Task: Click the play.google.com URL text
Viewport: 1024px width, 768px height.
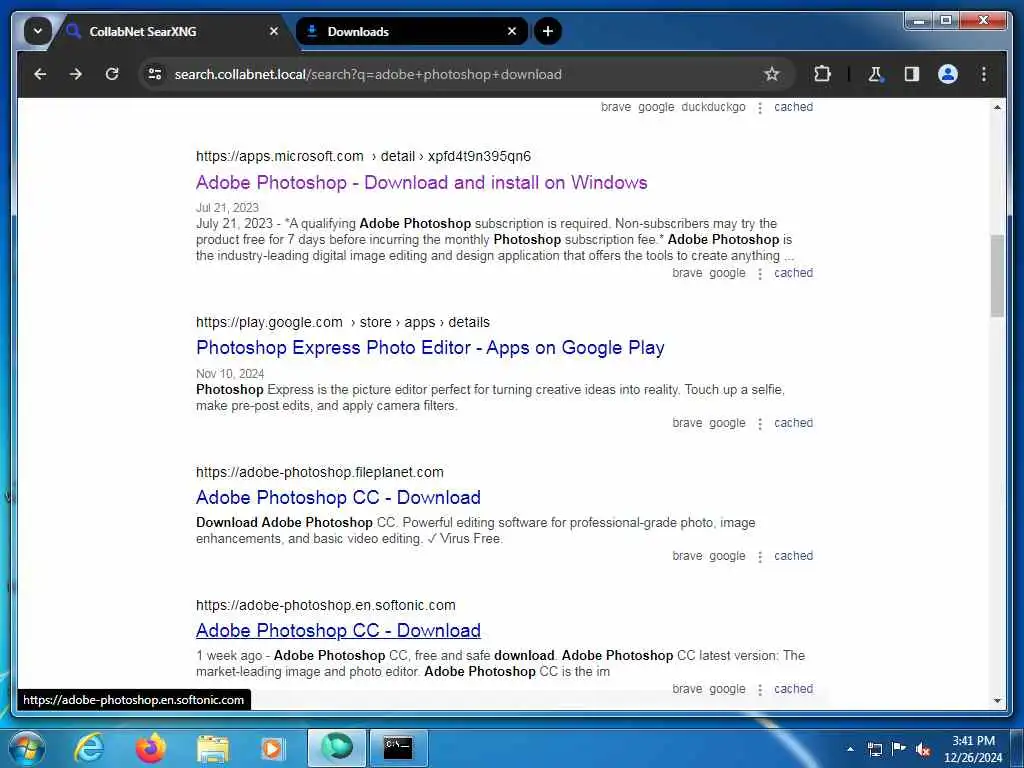Action: [269, 322]
